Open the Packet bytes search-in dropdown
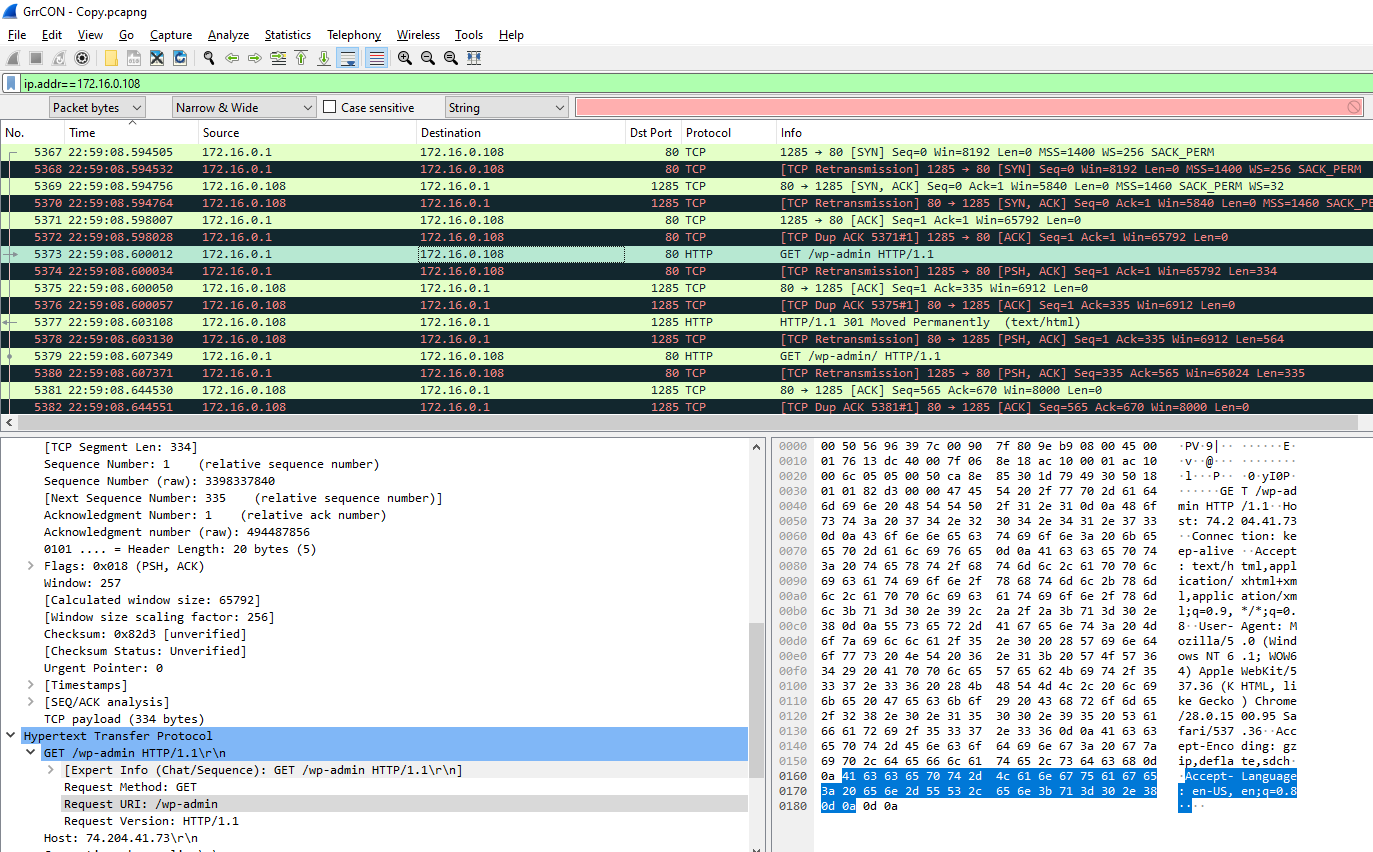This screenshot has height=852, width=1373. [97, 108]
